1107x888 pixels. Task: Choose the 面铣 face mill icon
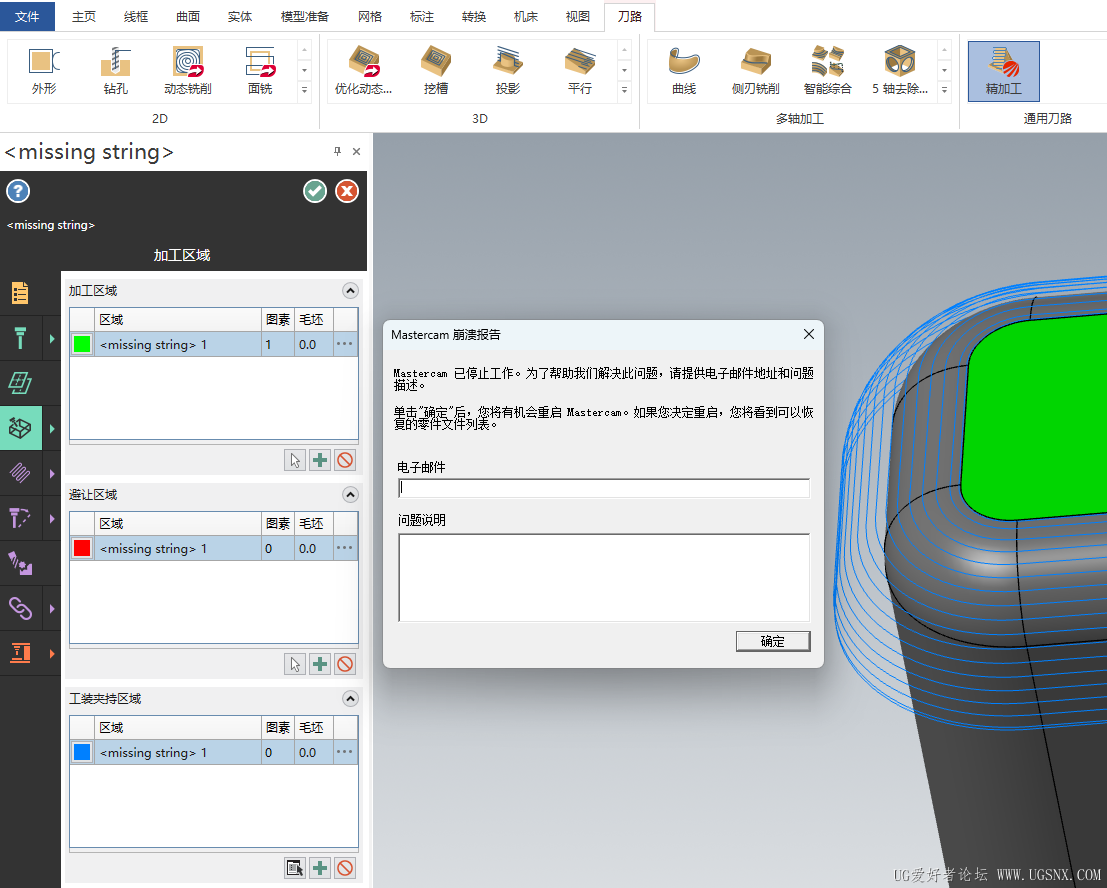(260, 71)
